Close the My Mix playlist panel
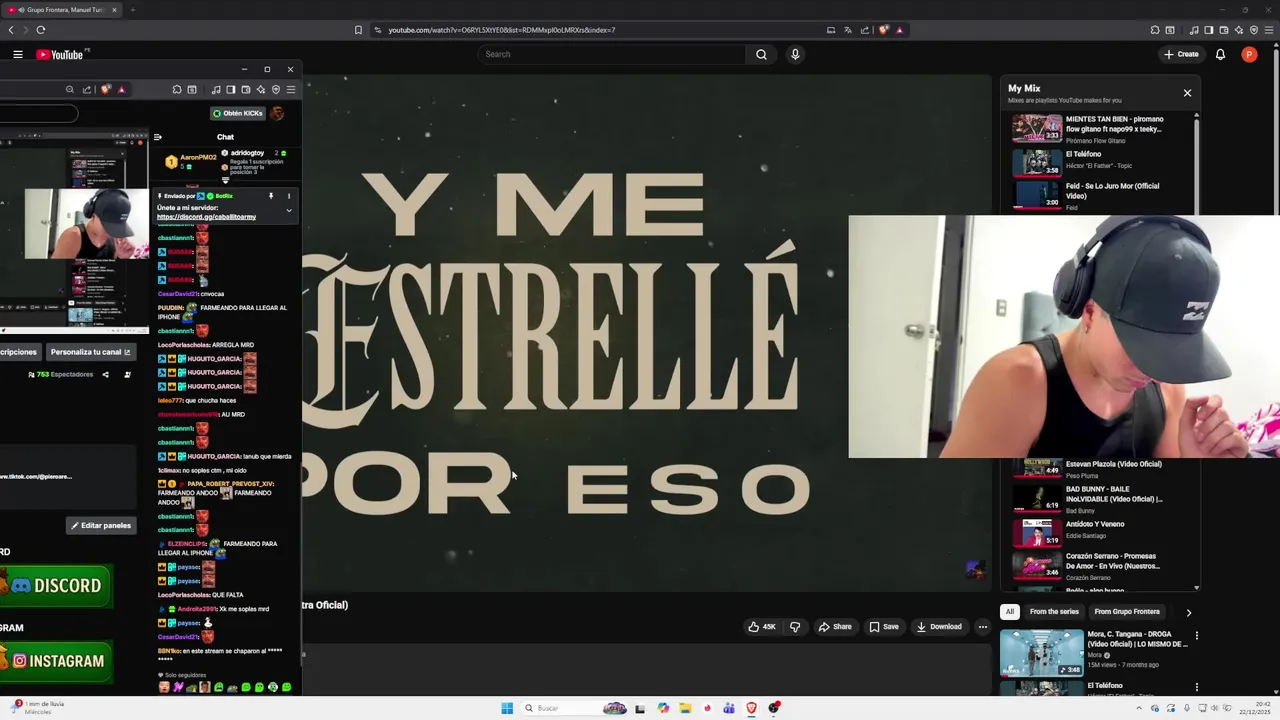Screen dimensions: 1280x720 pos(1187,93)
